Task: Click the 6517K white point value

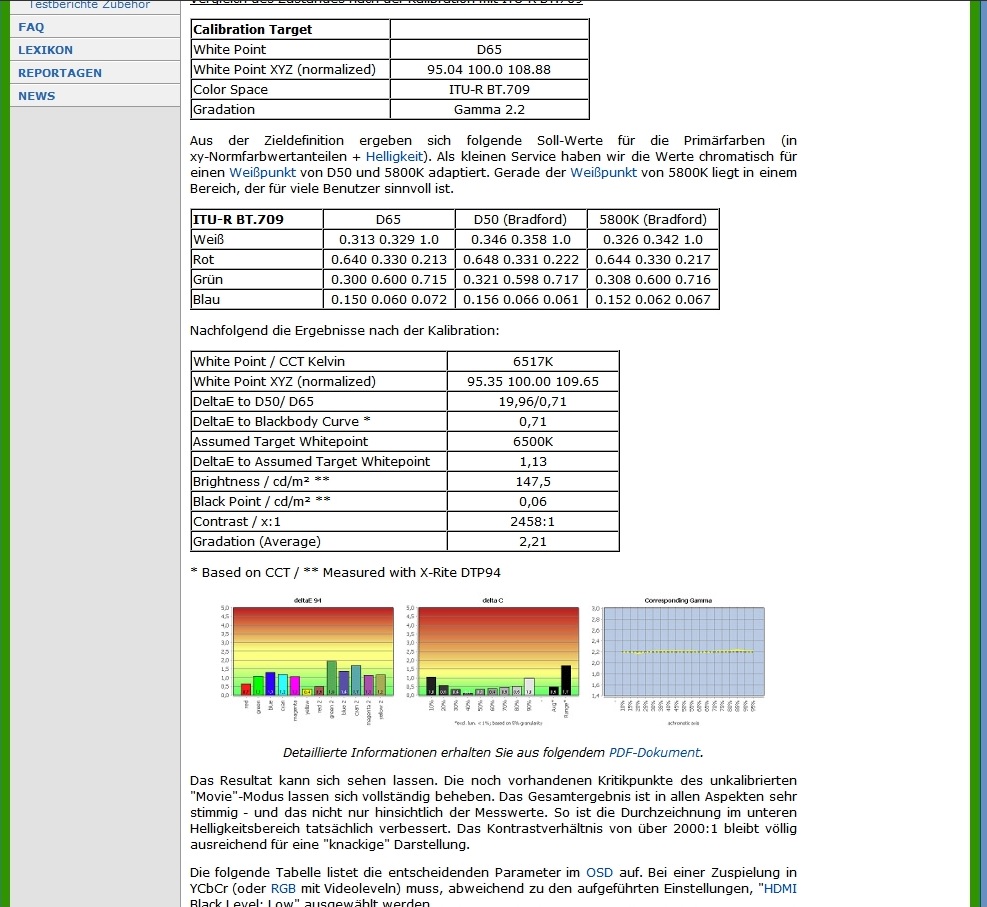Action: tap(532, 361)
